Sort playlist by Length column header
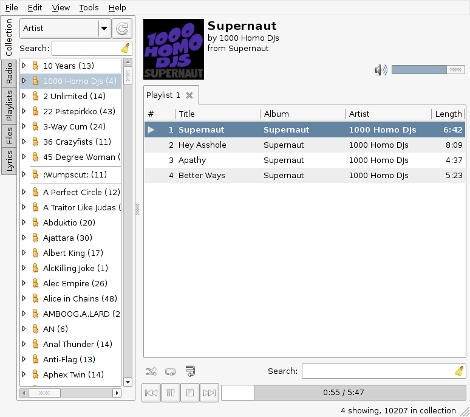Screen dimensions: 470x417 click(448, 114)
